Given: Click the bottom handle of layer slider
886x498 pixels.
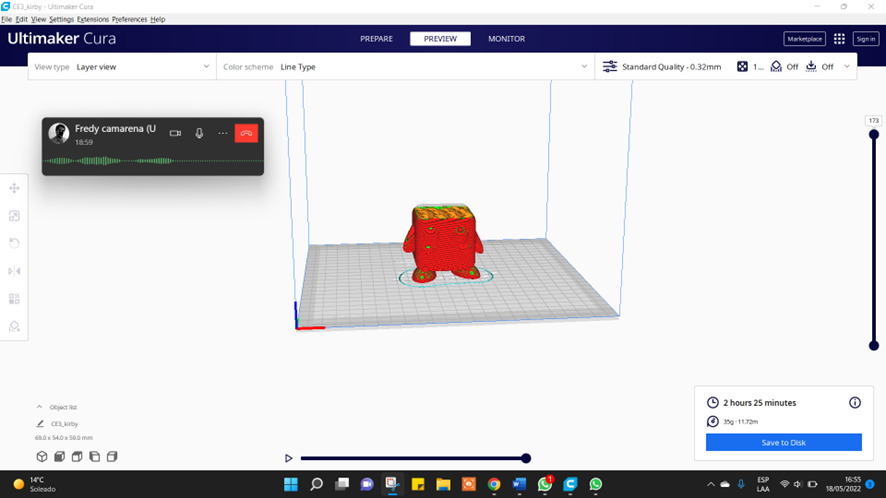Looking at the screenshot, I should click(x=874, y=345).
